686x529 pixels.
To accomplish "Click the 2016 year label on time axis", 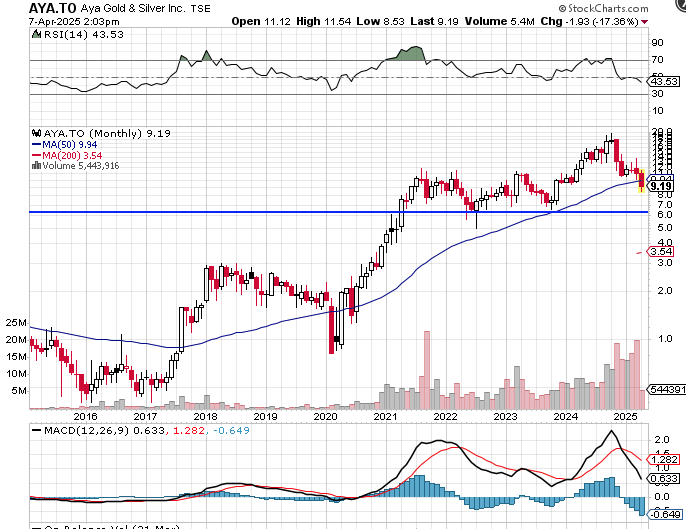I will (86, 417).
